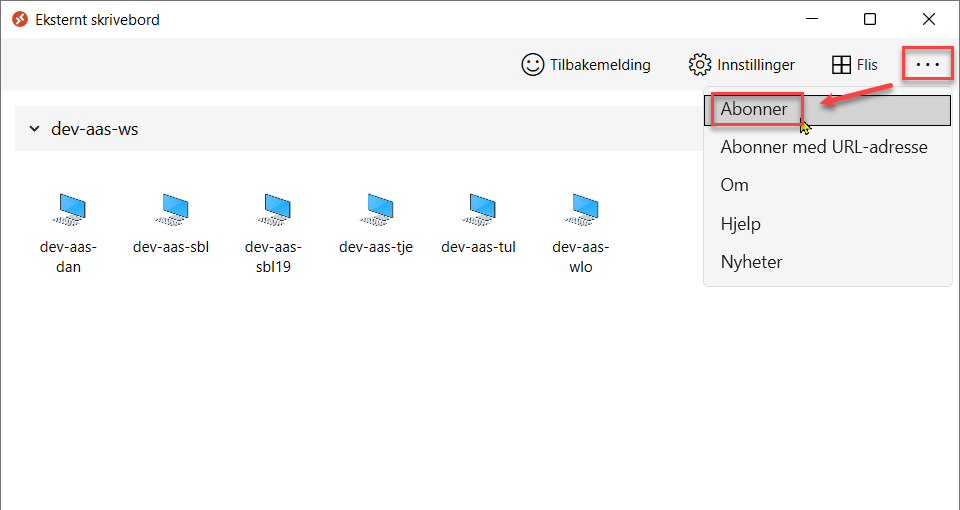Switch view using the Flis grid icon
Image resolution: width=960 pixels, height=510 pixels.
coord(842,65)
